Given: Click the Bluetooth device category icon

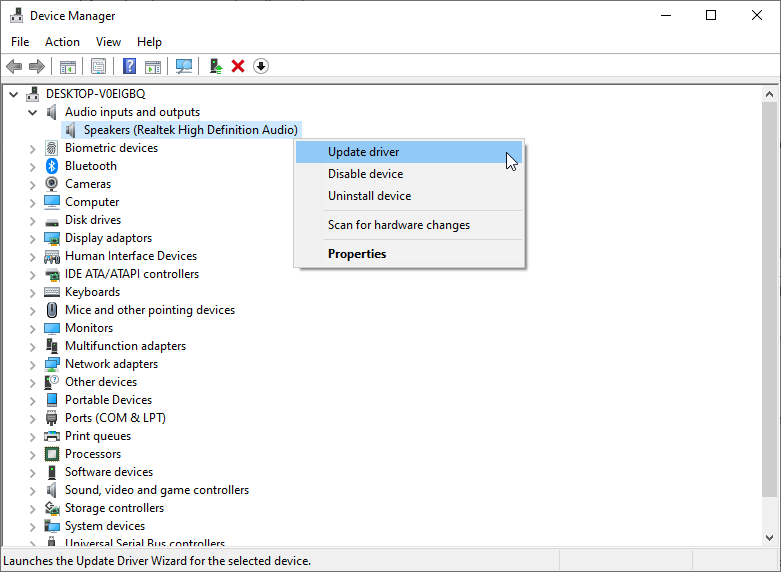Looking at the screenshot, I should click(x=52, y=166).
